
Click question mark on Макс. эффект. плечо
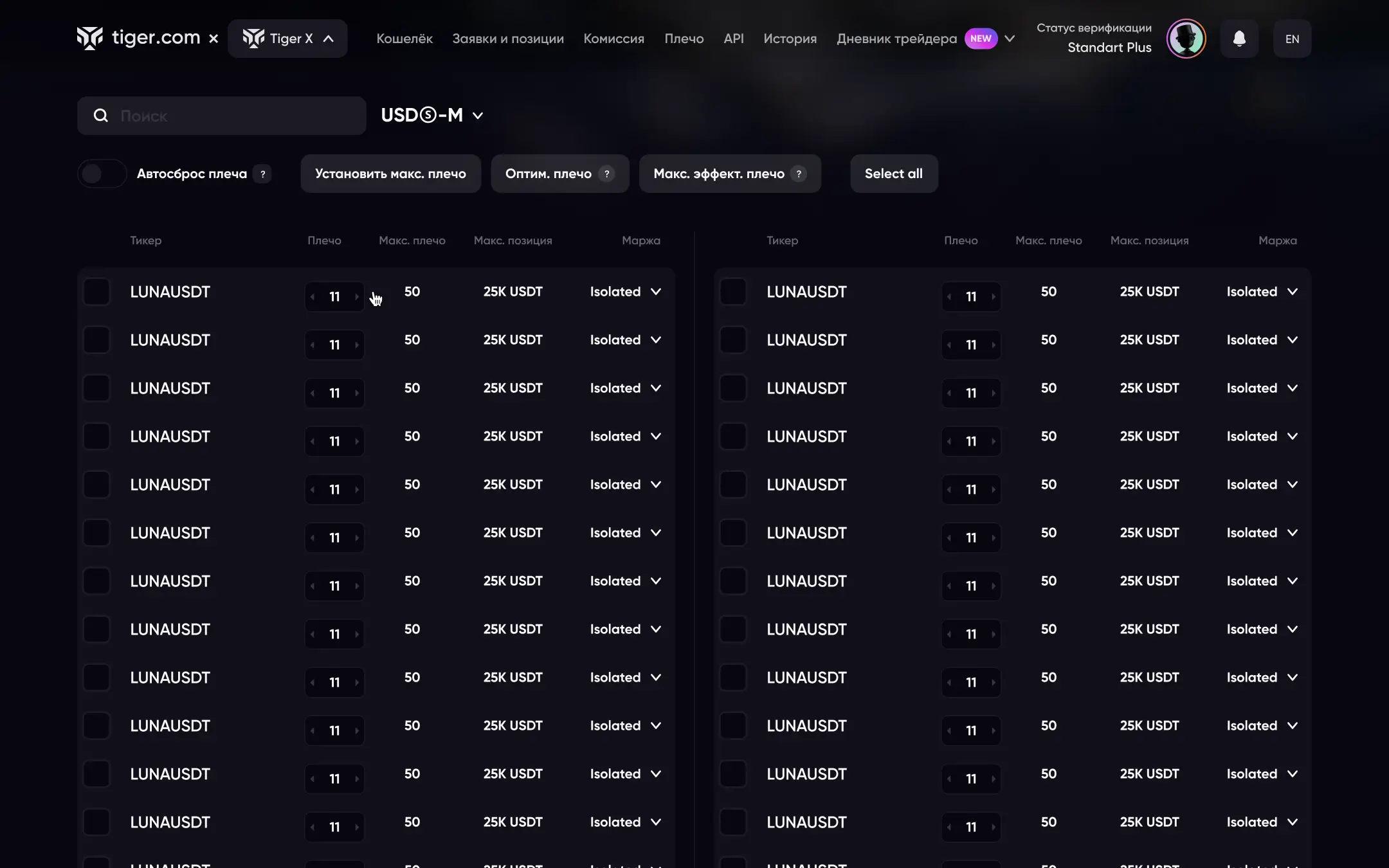(x=799, y=174)
